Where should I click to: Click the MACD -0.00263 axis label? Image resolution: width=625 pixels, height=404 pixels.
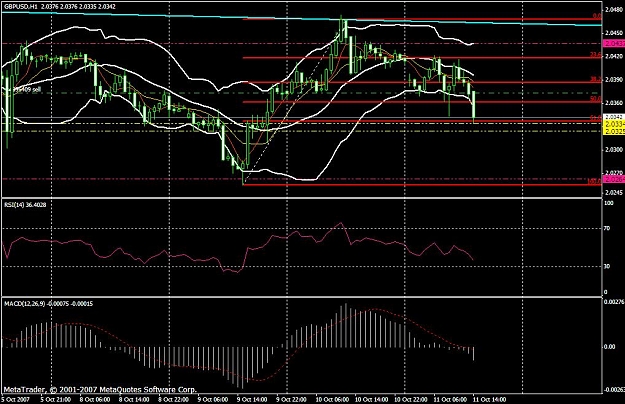click(614, 390)
